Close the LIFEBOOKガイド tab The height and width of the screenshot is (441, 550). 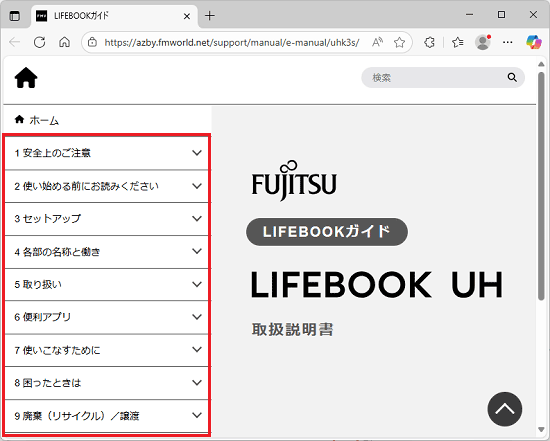click(x=187, y=16)
